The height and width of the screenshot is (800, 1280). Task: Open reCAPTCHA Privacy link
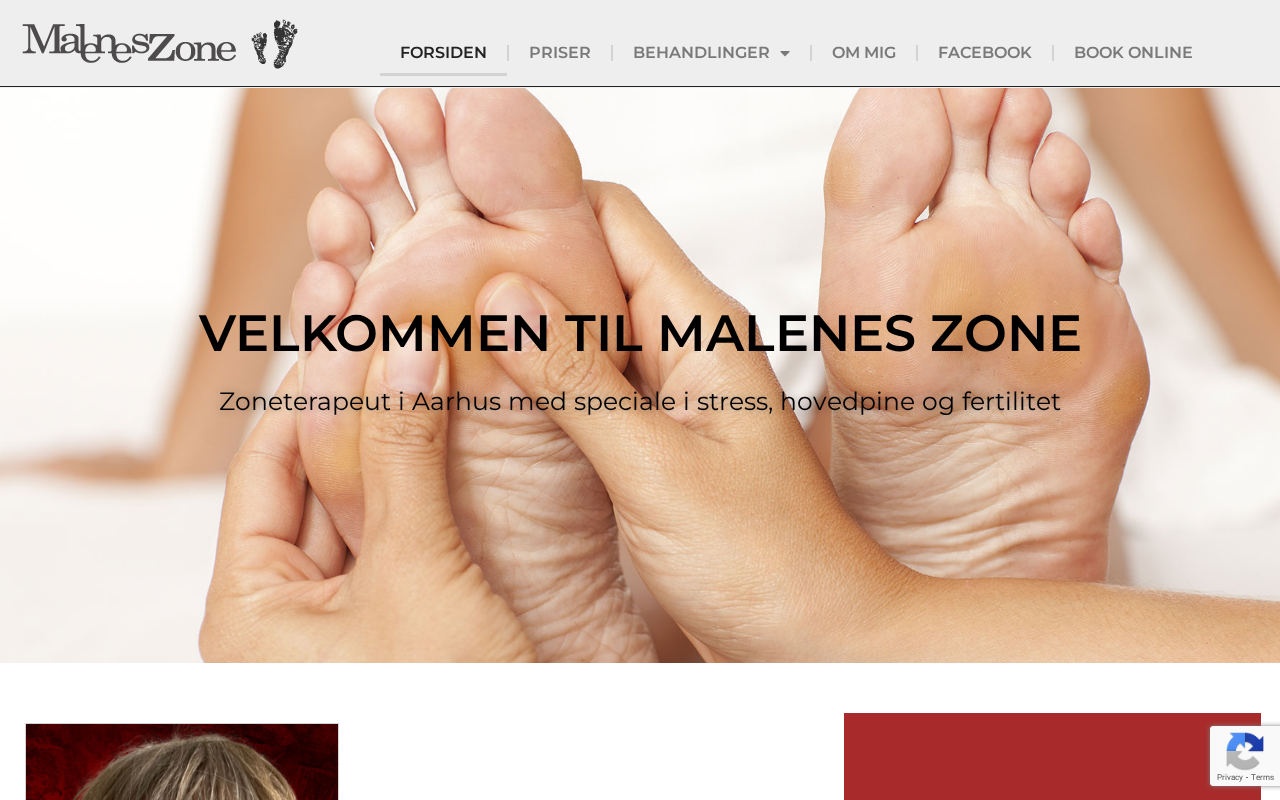(x=1229, y=777)
